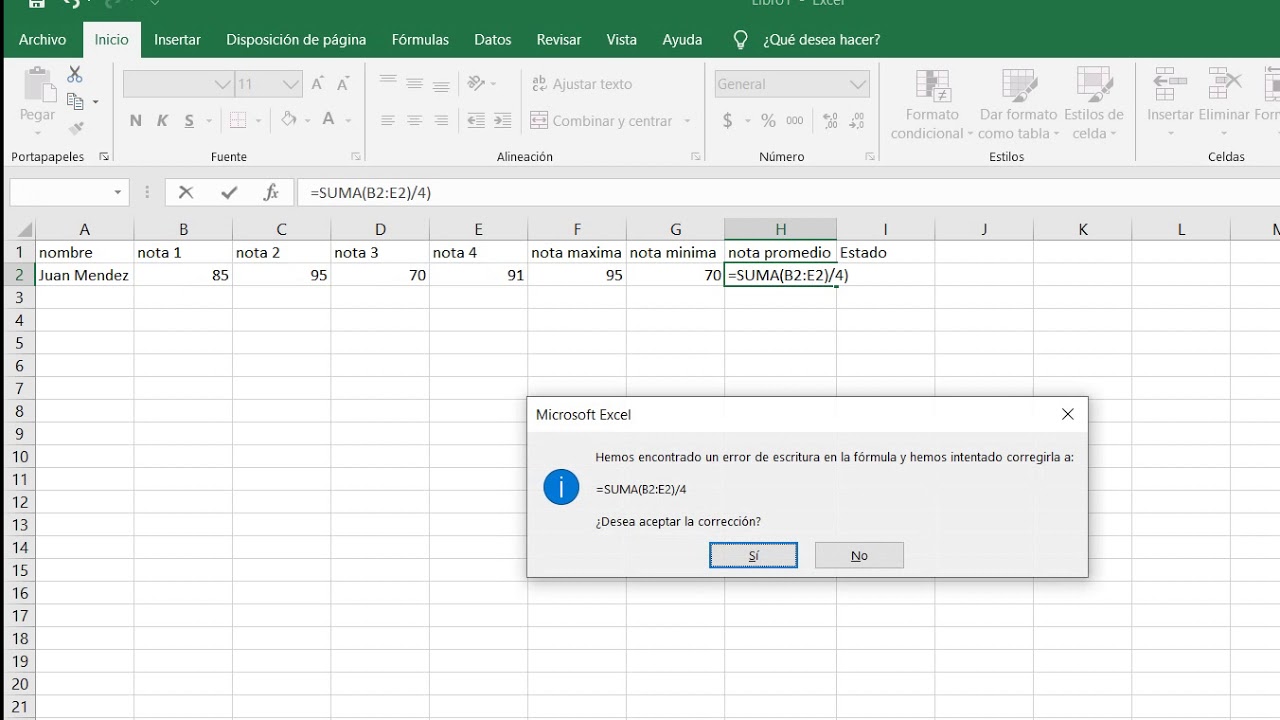1280x720 pixels.
Task: Click the text orientation icon
Action: coord(477,84)
